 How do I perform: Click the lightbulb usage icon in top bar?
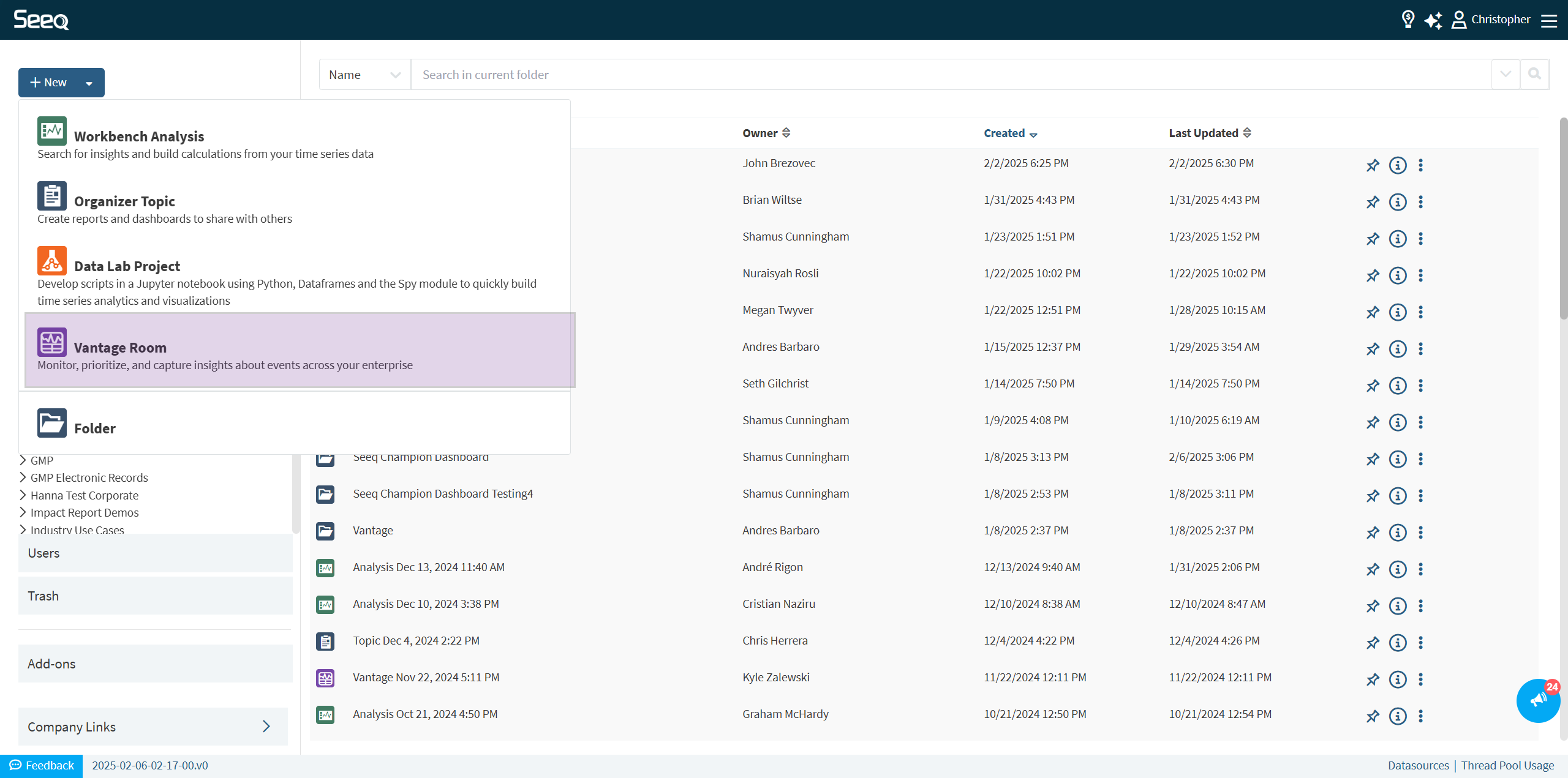pyautogui.click(x=1408, y=20)
